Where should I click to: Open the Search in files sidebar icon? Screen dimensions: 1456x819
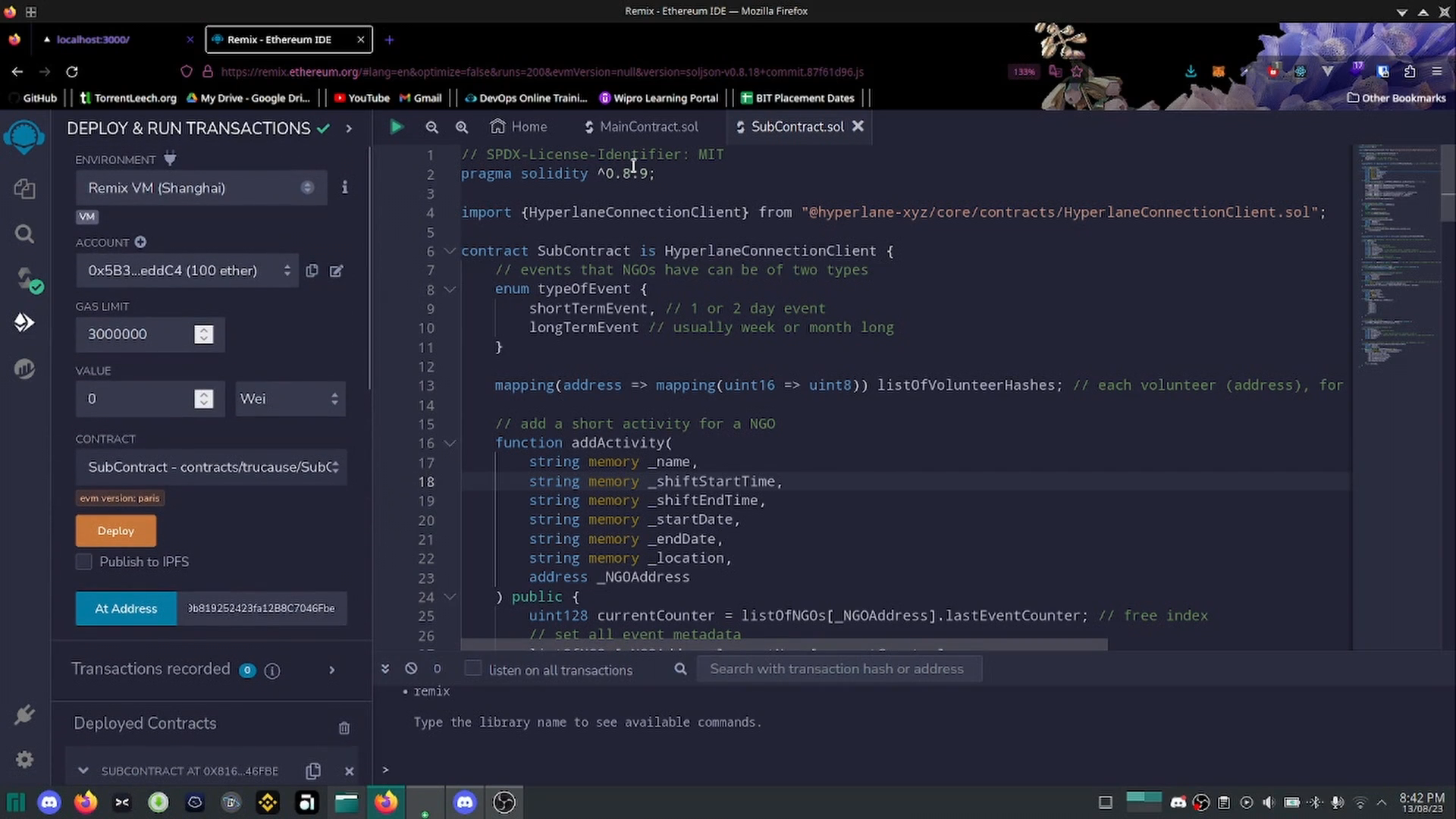(24, 234)
